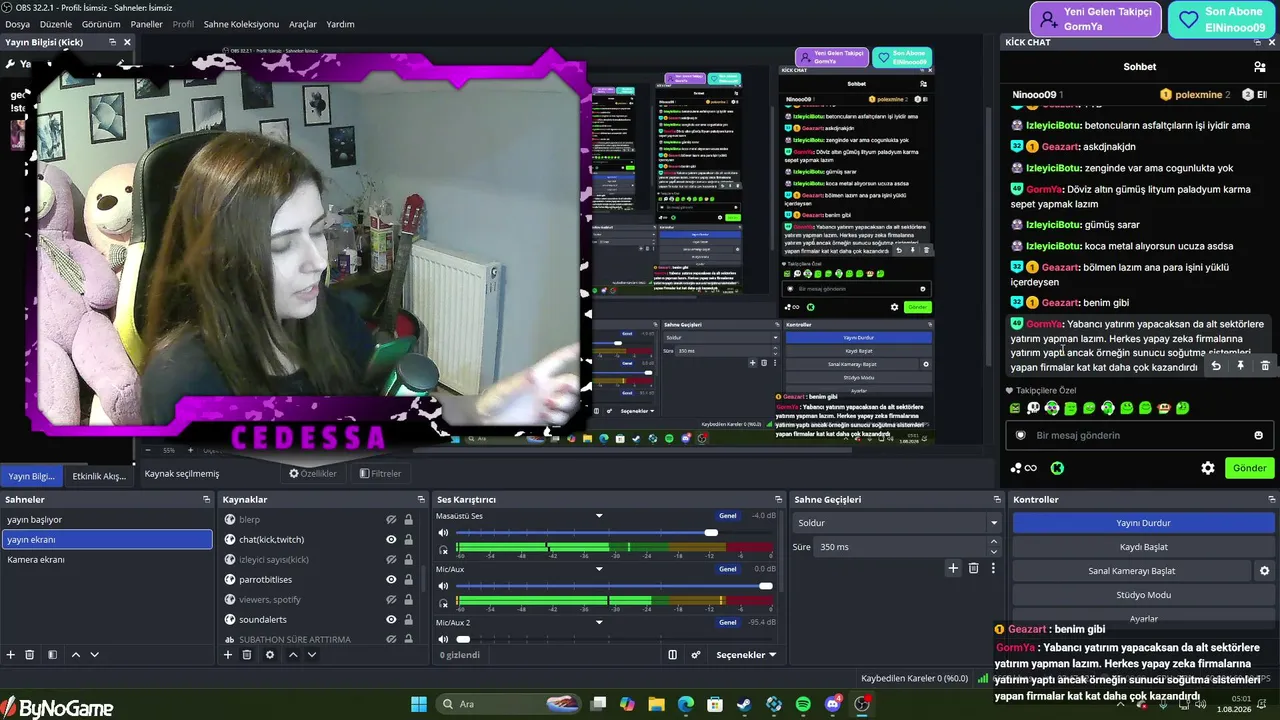The width and height of the screenshot is (1280, 720).
Task: Open the Soldur transition dropdown
Action: pos(896,523)
